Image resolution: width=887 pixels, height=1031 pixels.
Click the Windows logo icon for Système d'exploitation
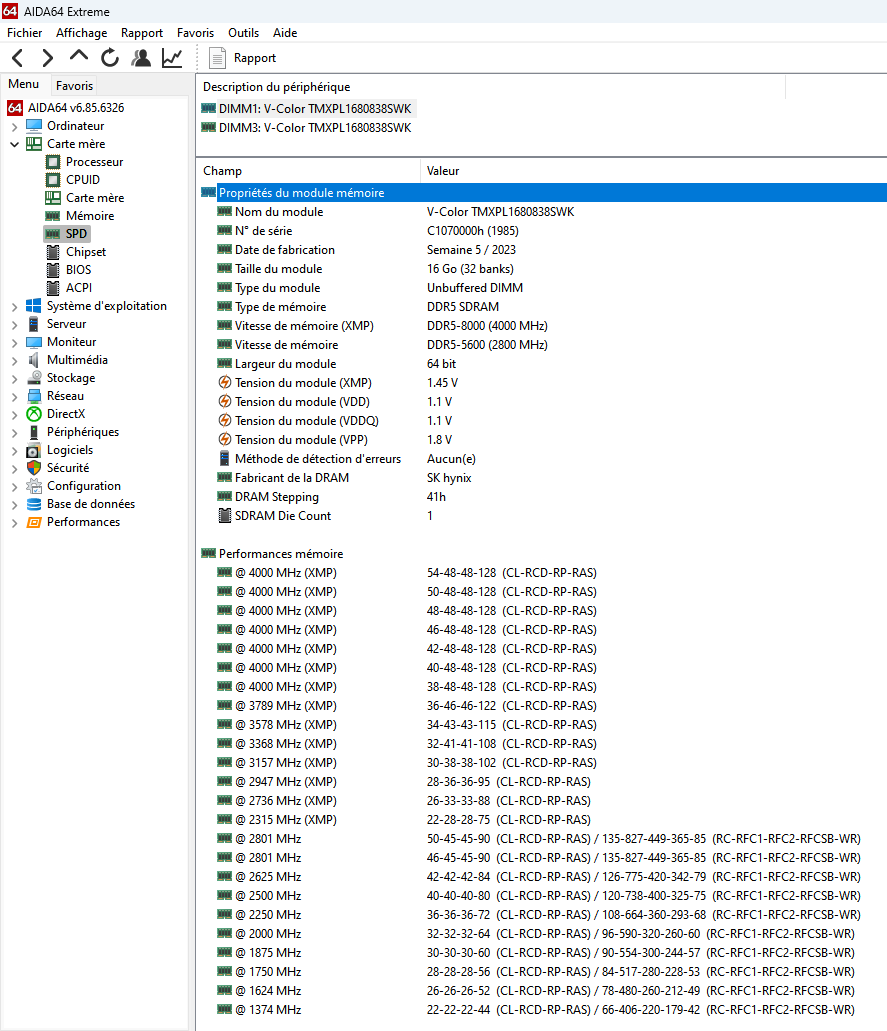(x=34, y=306)
